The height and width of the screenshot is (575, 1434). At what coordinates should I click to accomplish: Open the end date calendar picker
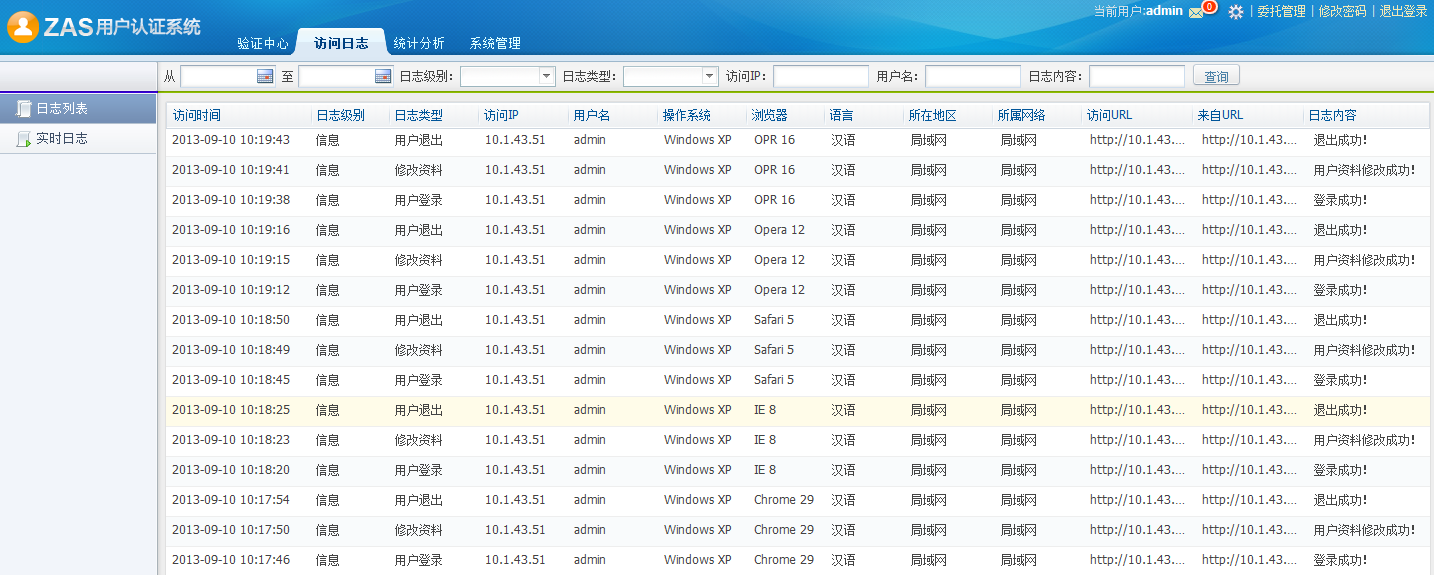click(x=383, y=76)
